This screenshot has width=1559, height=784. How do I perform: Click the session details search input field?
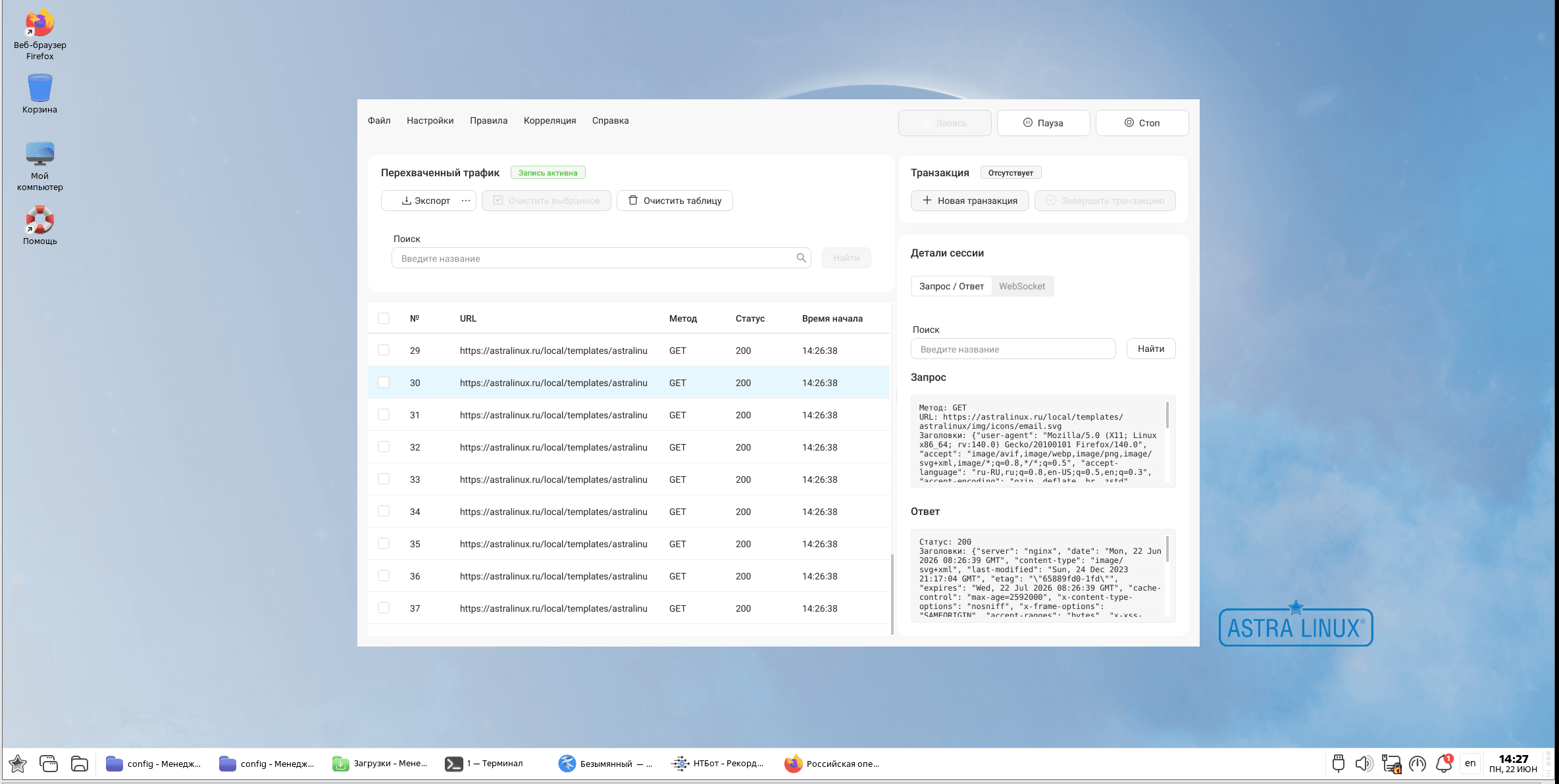1013,349
